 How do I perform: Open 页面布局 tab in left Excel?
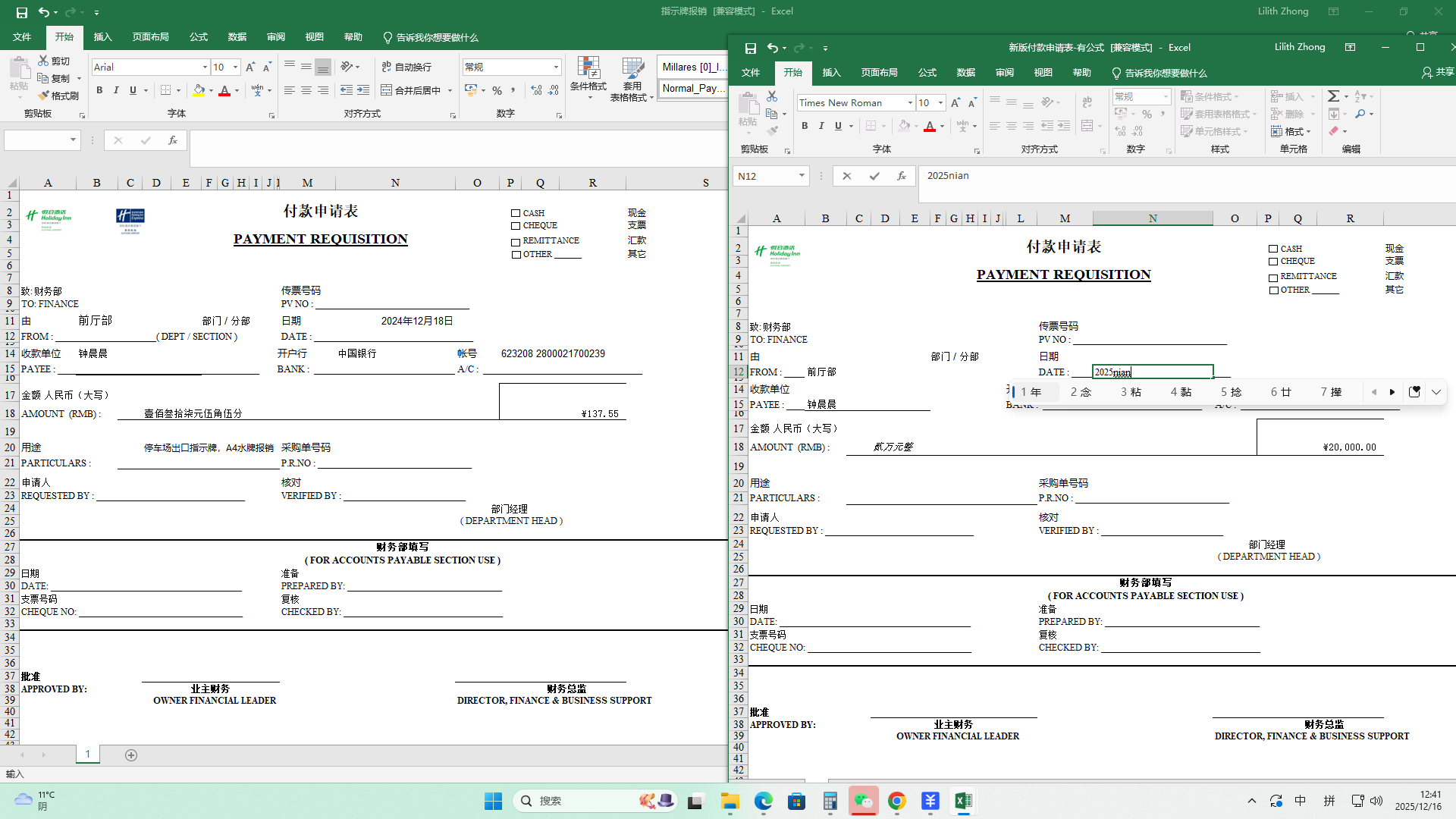pyautogui.click(x=150, y=37)
